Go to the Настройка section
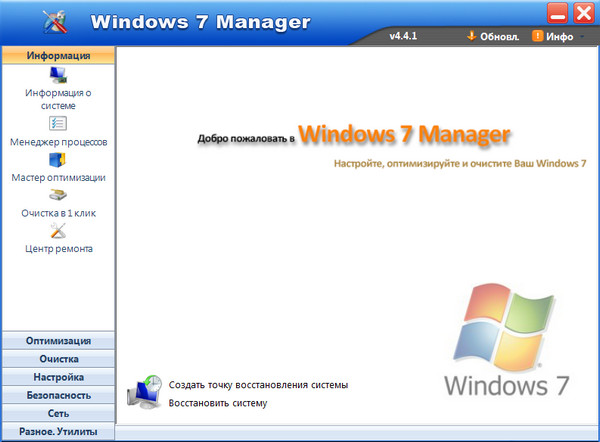Image resolution: width=600 pixels, height=442 pixels. pos(58,377)
